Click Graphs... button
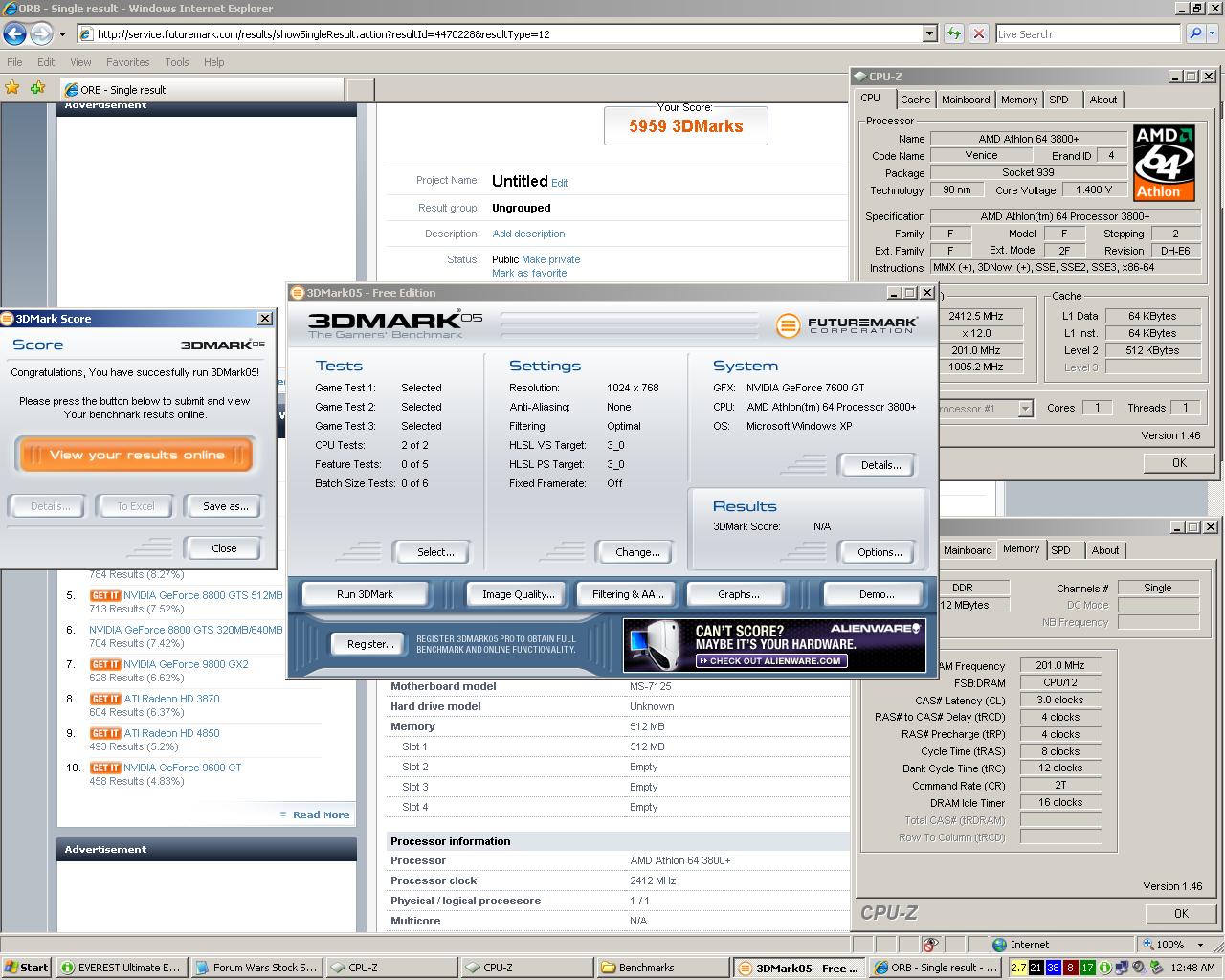 coord(738,594)
